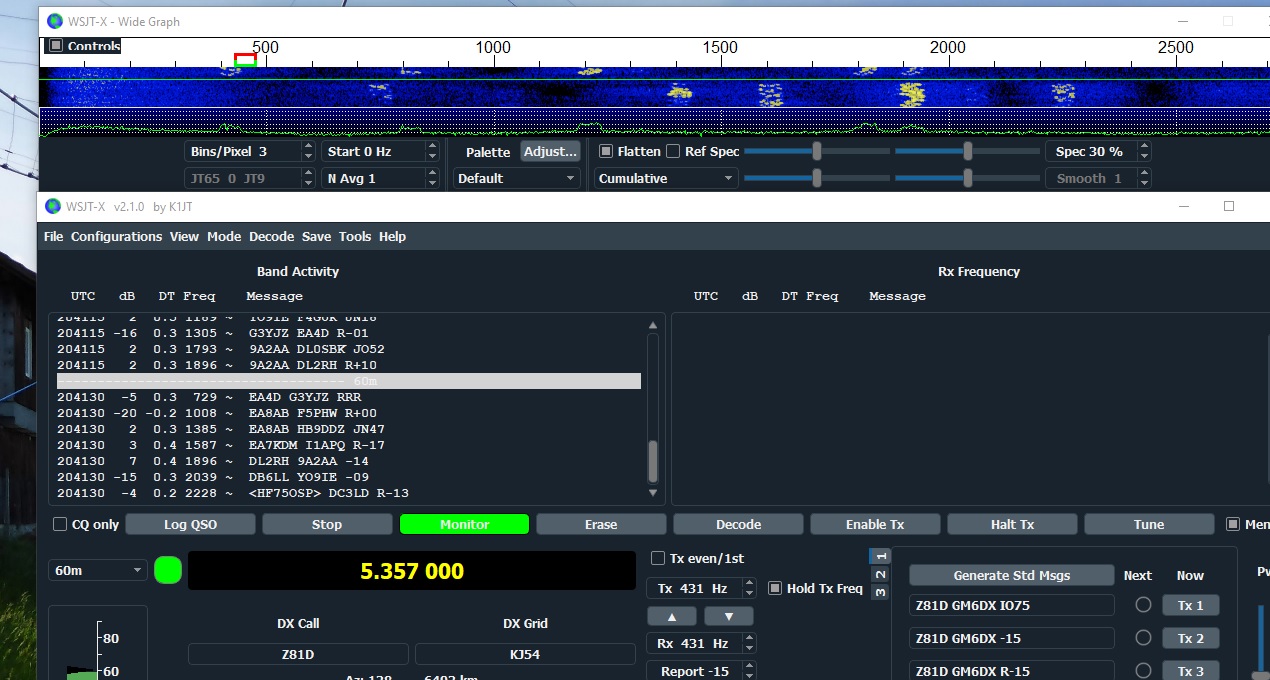1270x680 pixels.
Task: Select the Next radio button for Tx 3
Action: (x=1143, y=671)
